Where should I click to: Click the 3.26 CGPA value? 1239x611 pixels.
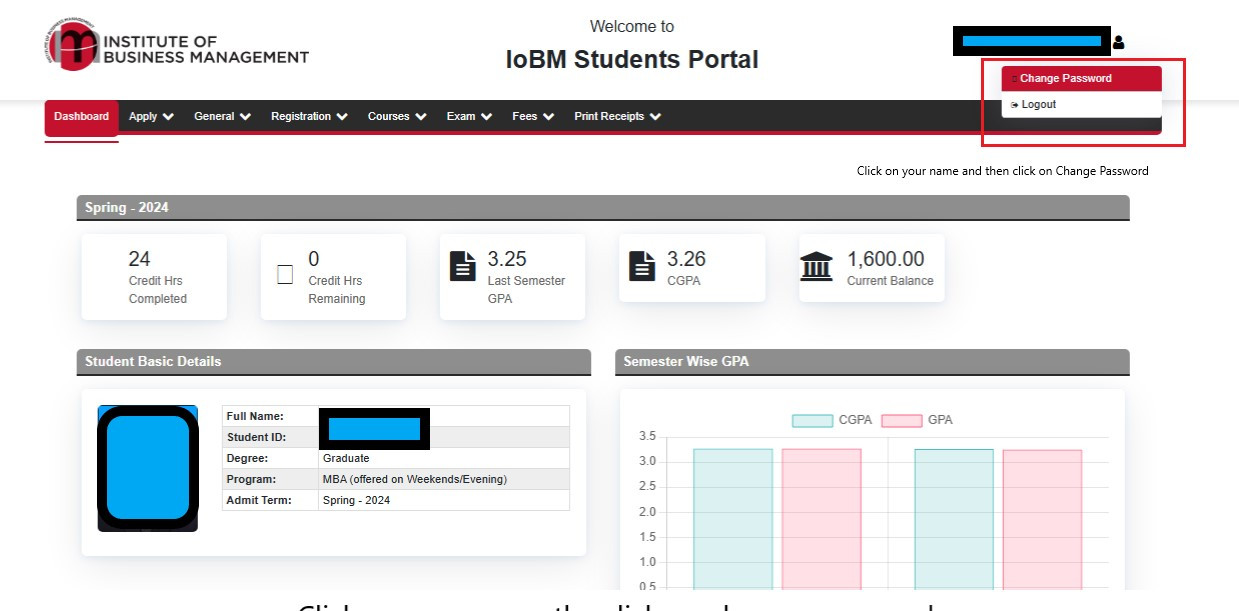tap(686, 259)
